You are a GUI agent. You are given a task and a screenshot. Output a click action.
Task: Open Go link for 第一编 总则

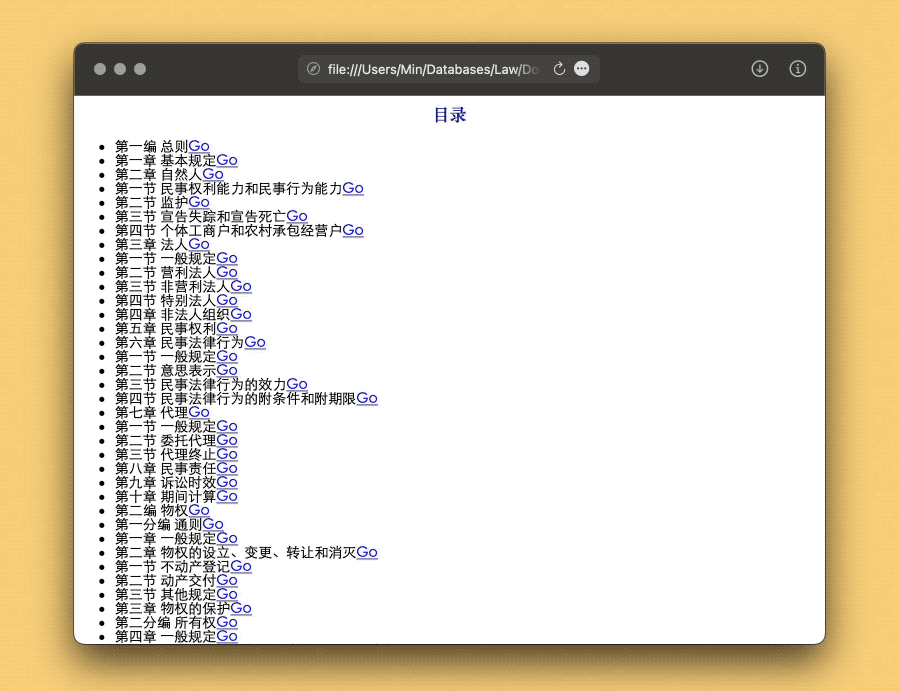tap(199, 146)
